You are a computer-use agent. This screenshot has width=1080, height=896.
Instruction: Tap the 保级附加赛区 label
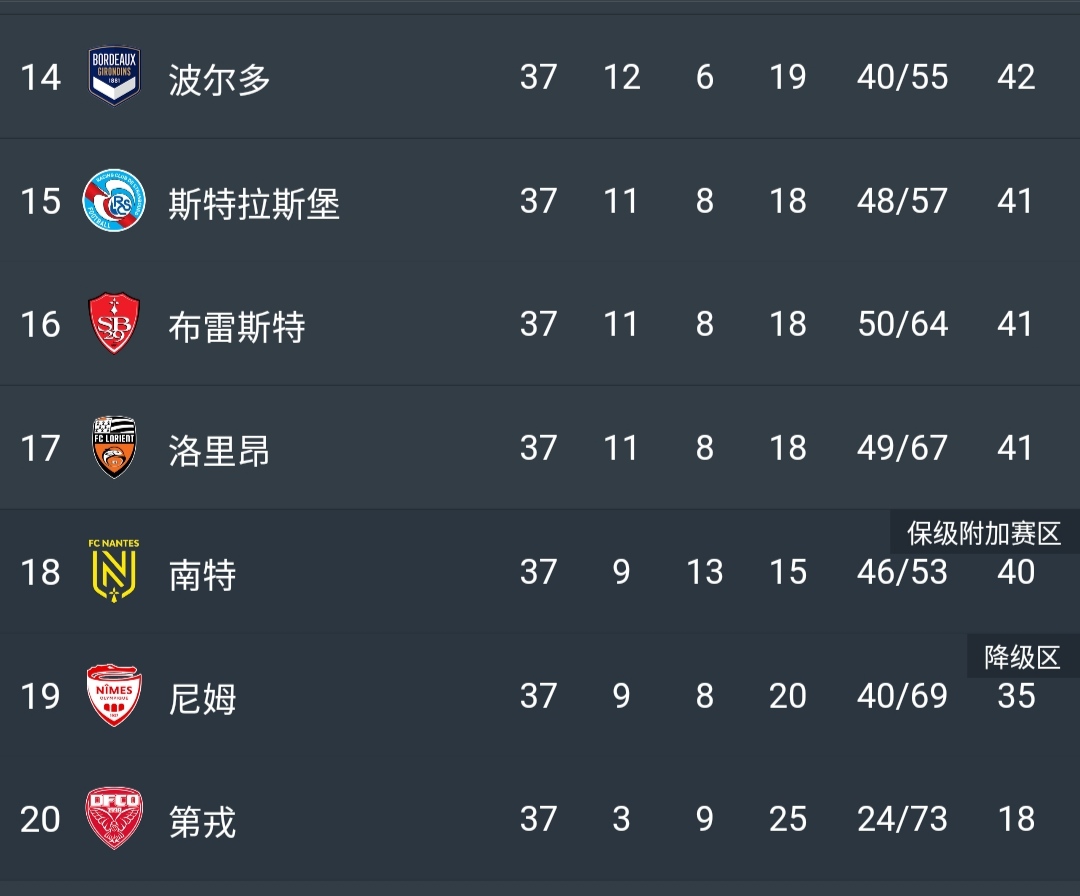coord(984,533)
